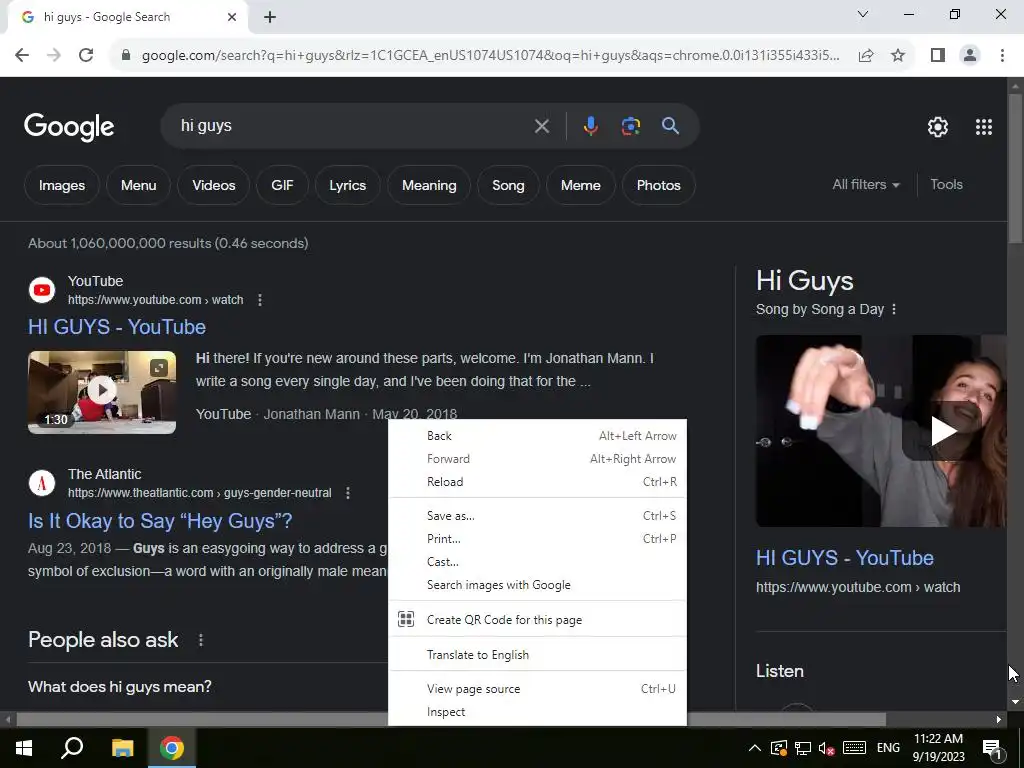Click the YouTube site favicon
Image resolution: width=1024 pixels, height=768 pixels.
(42, 290)
